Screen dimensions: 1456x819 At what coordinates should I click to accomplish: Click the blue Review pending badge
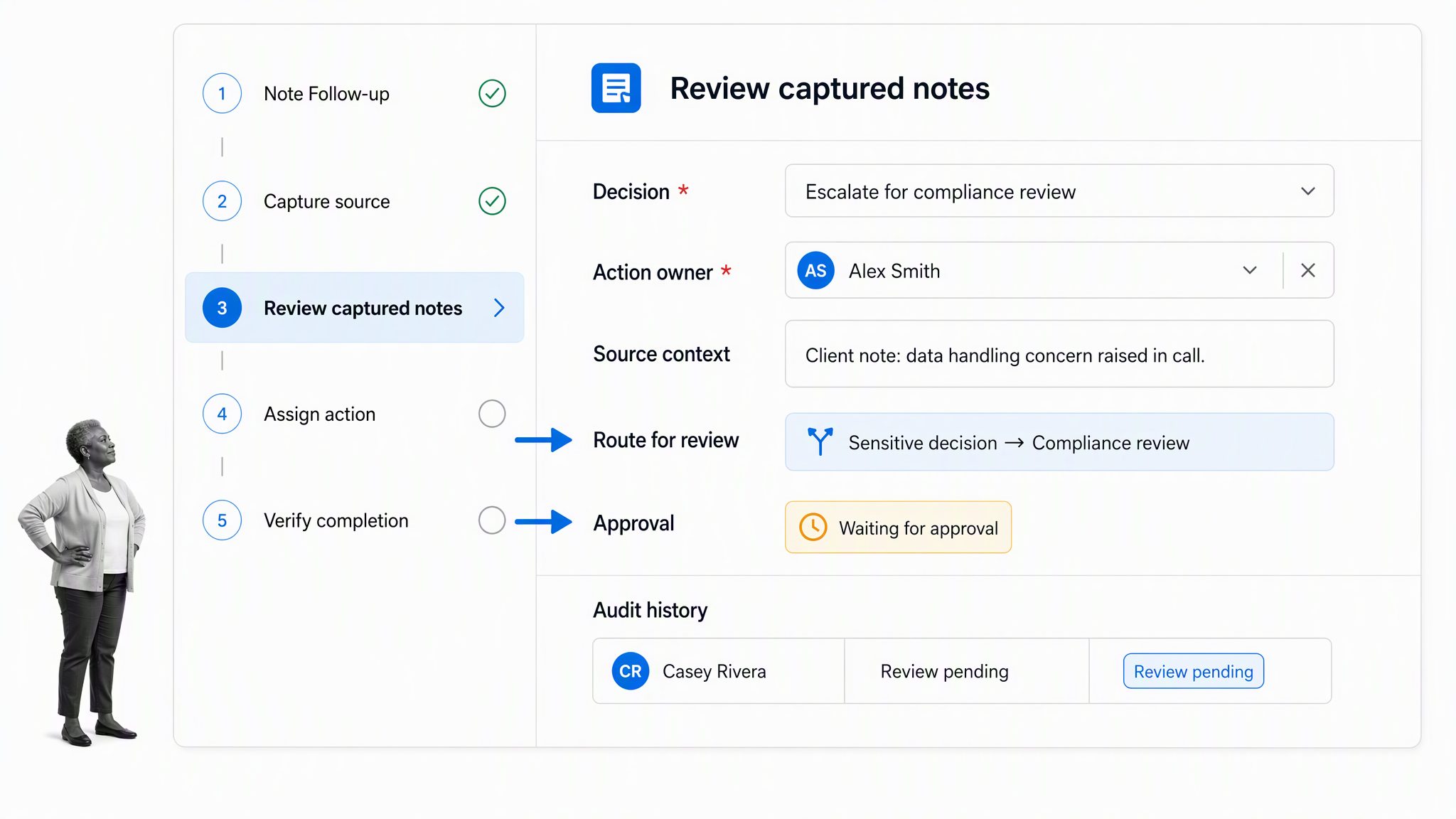[x=1193, y=671]
